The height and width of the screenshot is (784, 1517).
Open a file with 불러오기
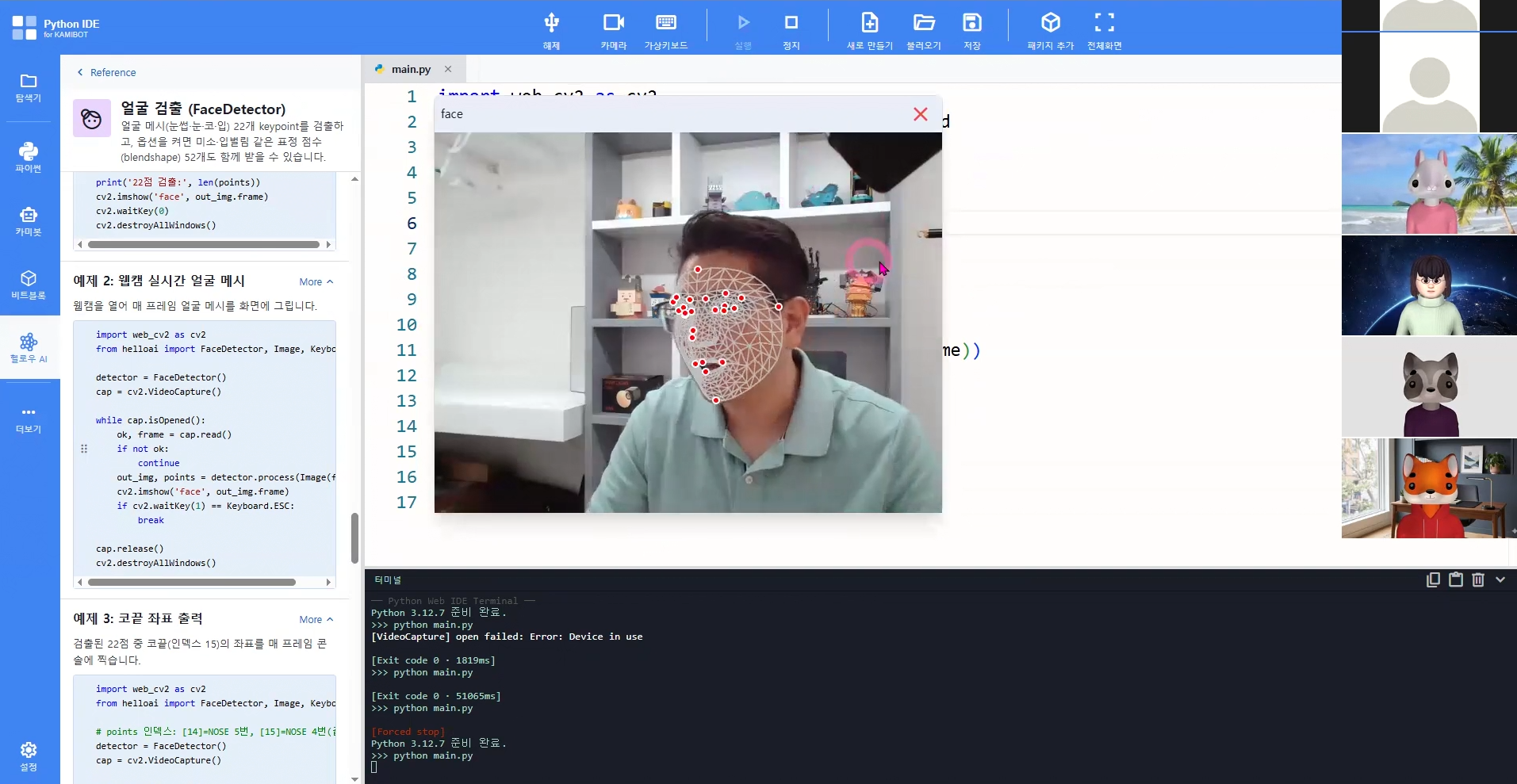point(924,31)
